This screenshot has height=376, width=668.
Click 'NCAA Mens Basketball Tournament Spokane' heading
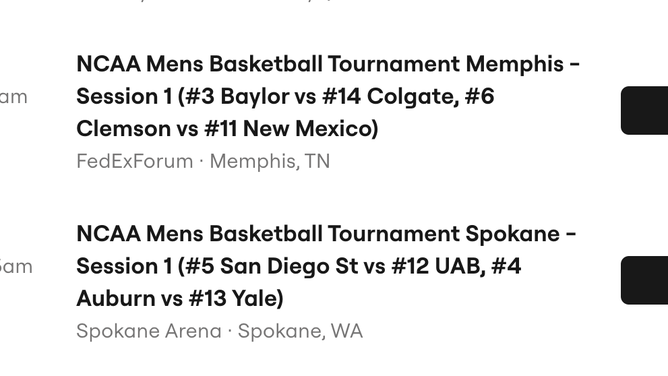coord(318,234)
